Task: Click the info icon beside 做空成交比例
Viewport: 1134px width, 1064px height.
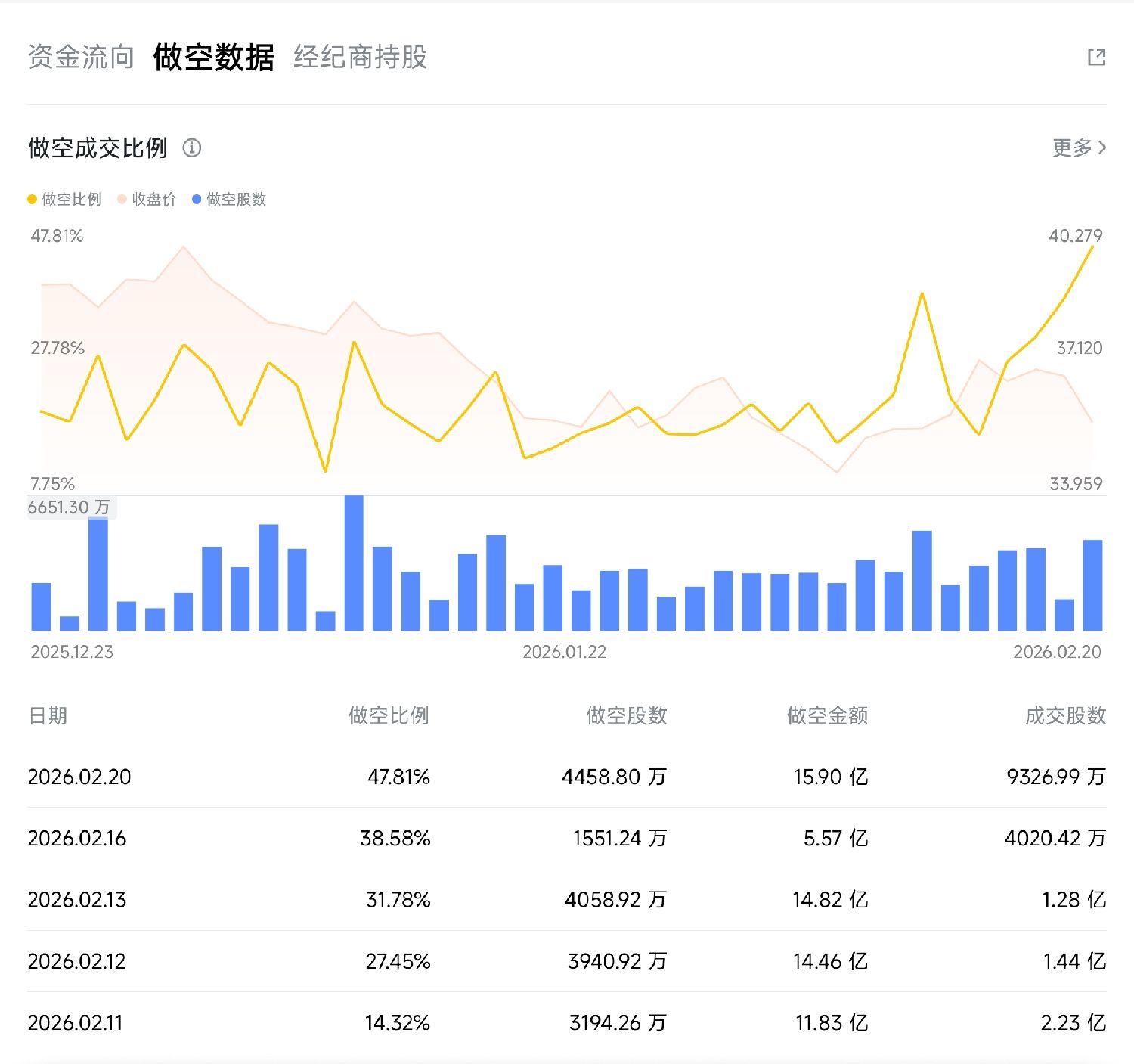Action: pyautogui.click(x=192, y=148)
